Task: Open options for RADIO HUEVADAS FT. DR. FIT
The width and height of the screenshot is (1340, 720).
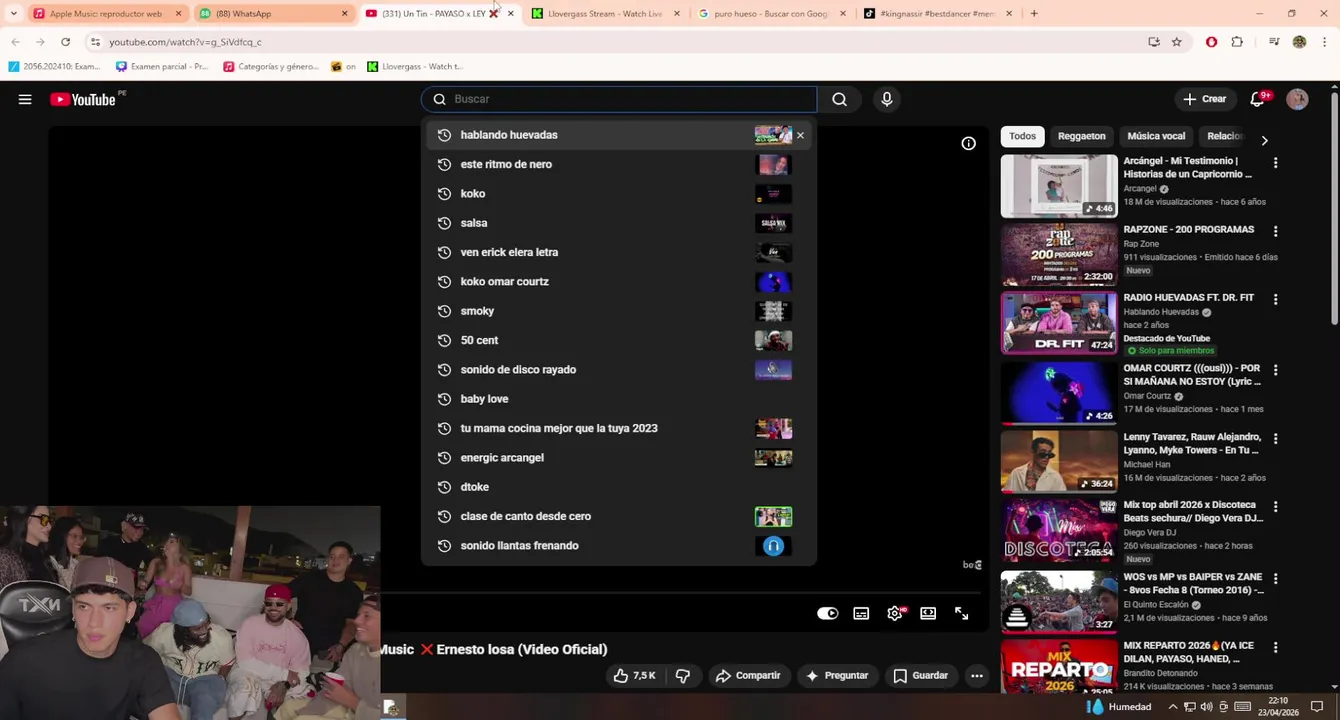Action: [1275, 299]
